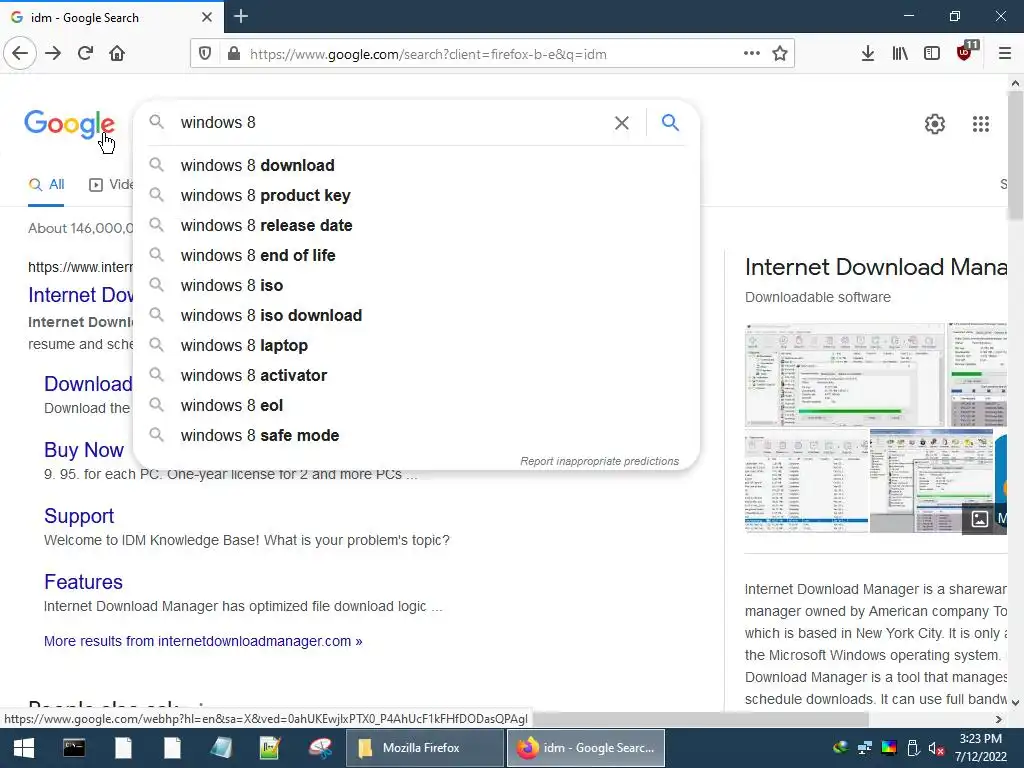Open a new browser tab
Viewport: 1024px width, 768px height.
241,16
